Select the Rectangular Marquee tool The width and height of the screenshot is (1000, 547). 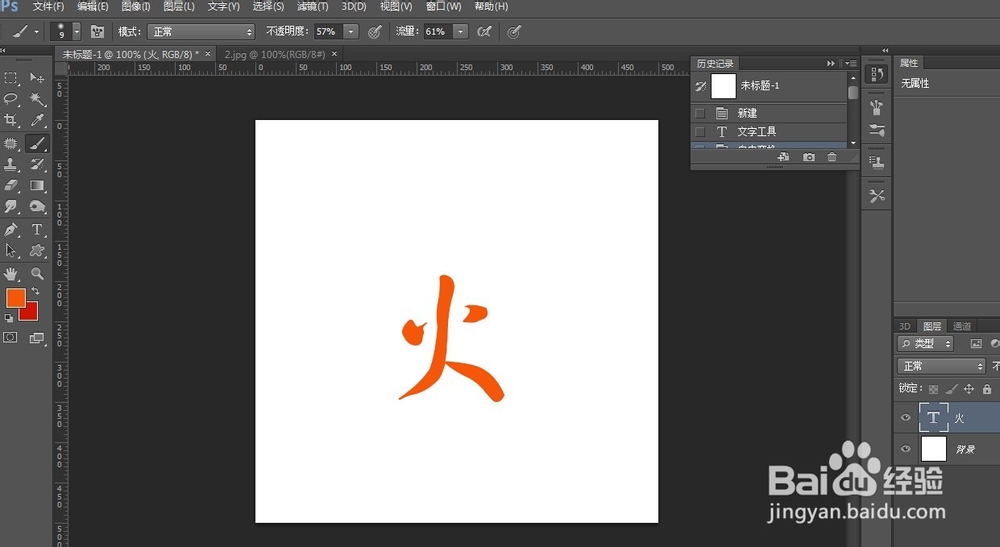11,78
